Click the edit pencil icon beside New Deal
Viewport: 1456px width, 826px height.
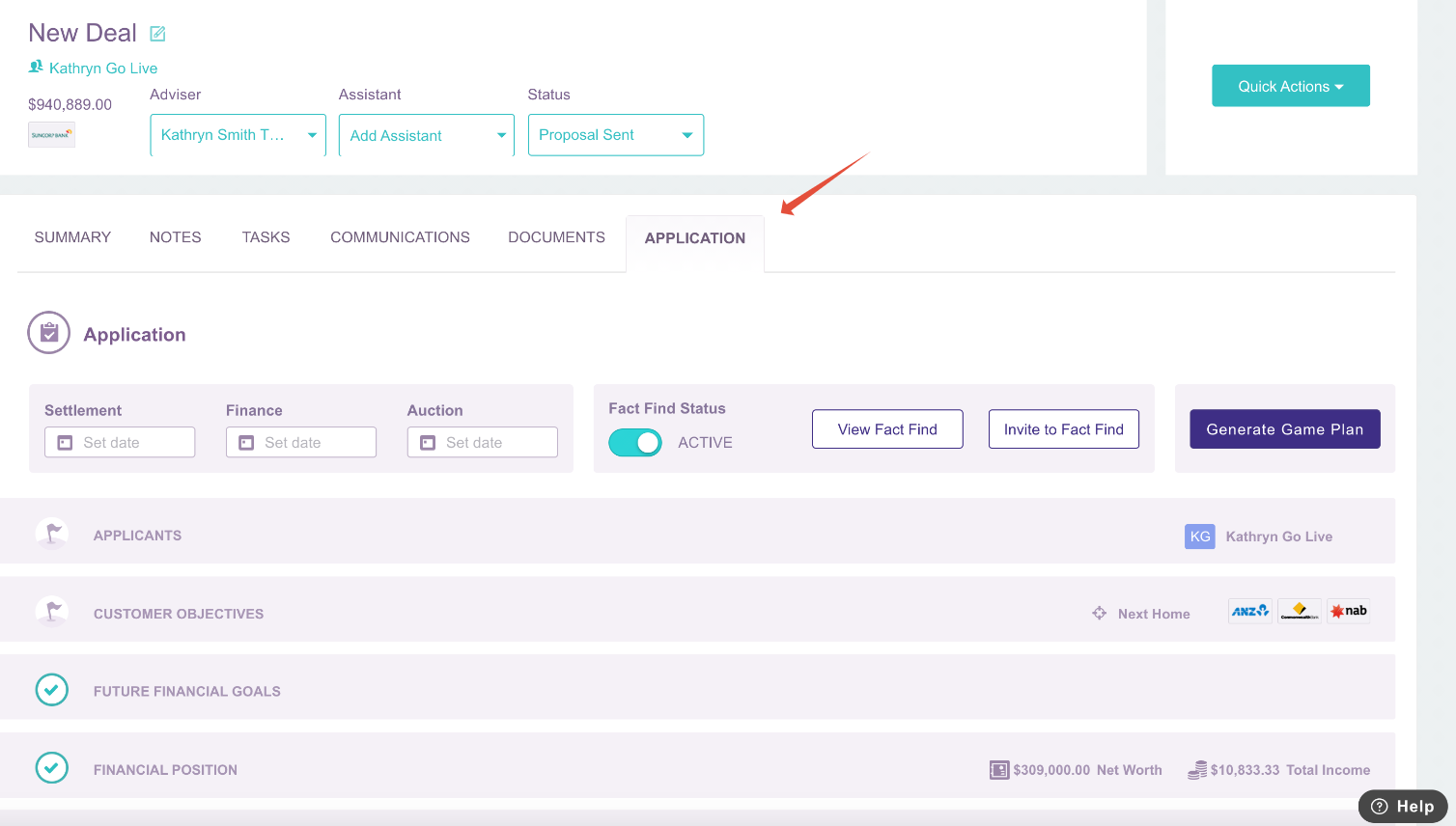tap(157, 33)
